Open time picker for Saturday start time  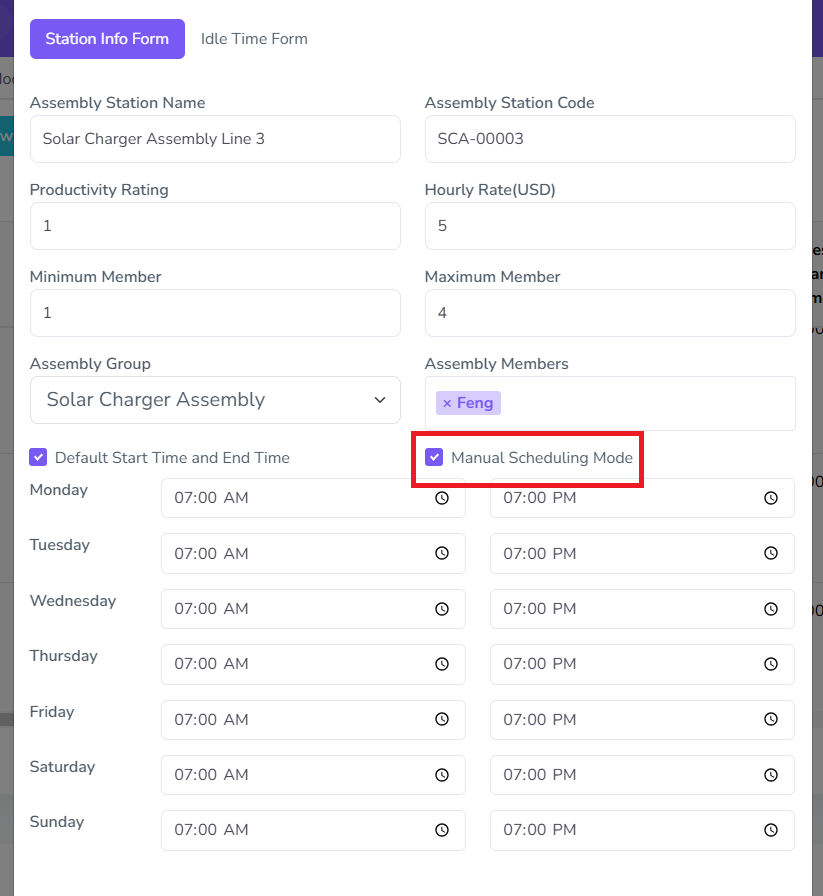coord(442,775)
